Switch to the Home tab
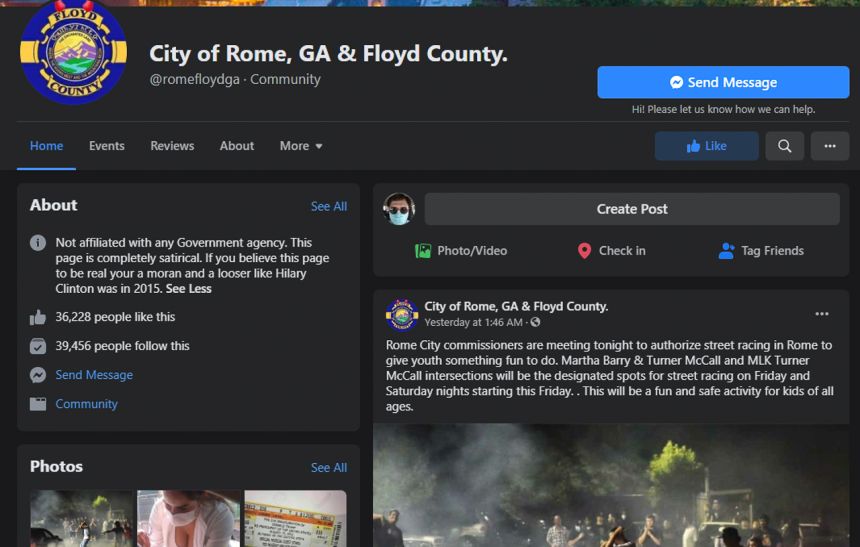This screenshot has height=547, width=860. click(x=47, y=146)
